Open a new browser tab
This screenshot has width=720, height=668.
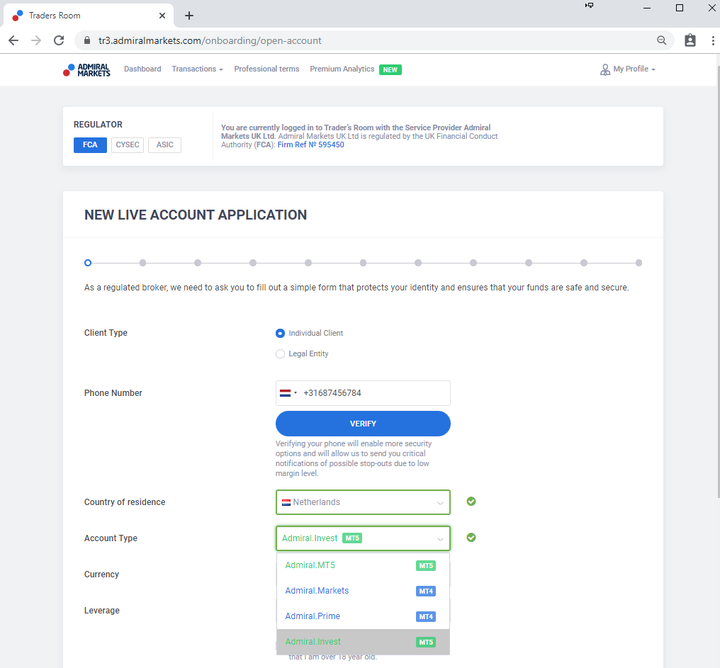189,16
